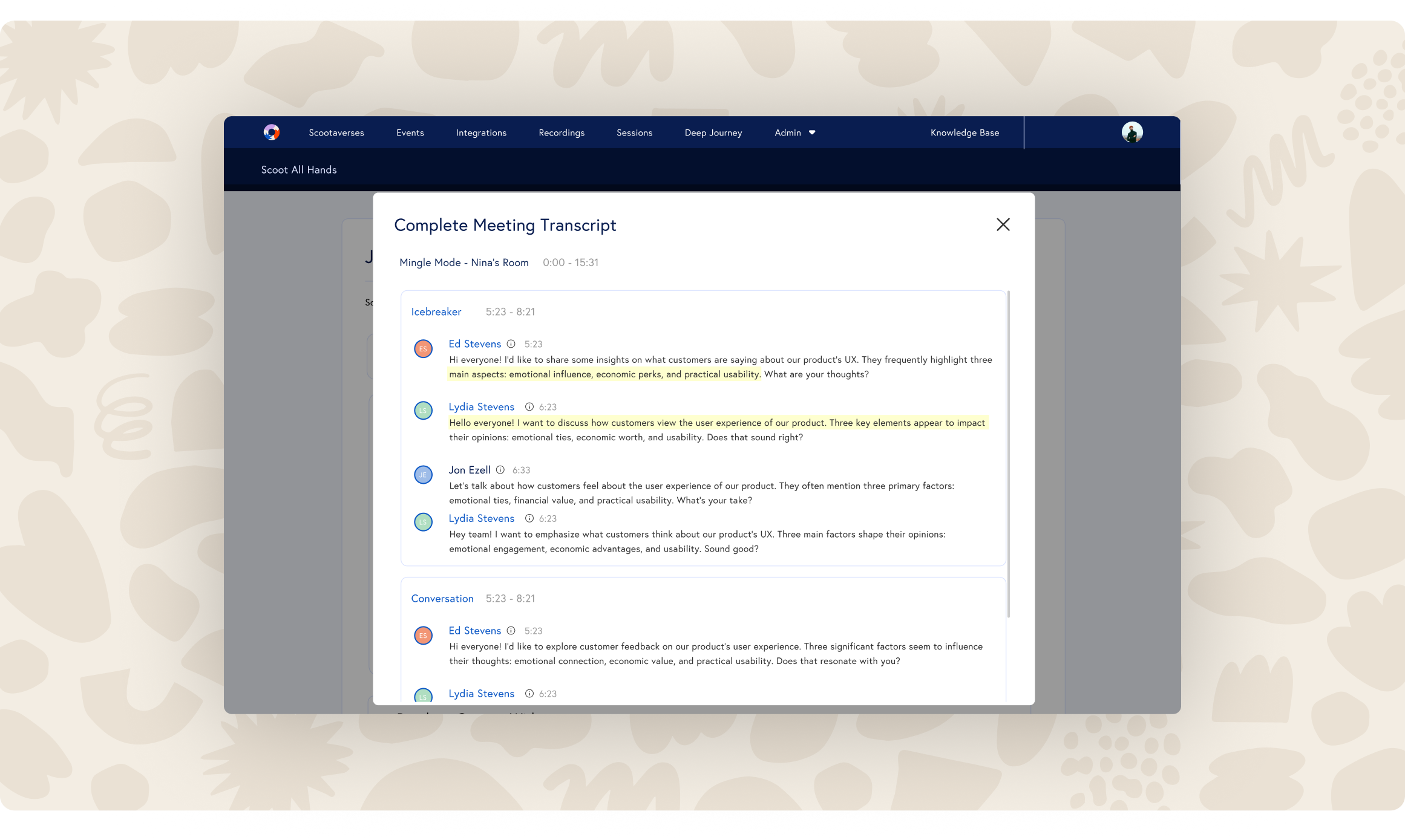Open the Knowledge Base link
Image resolution: width=1405 pixels, height=840 pixels.
(x=965, y=132)
